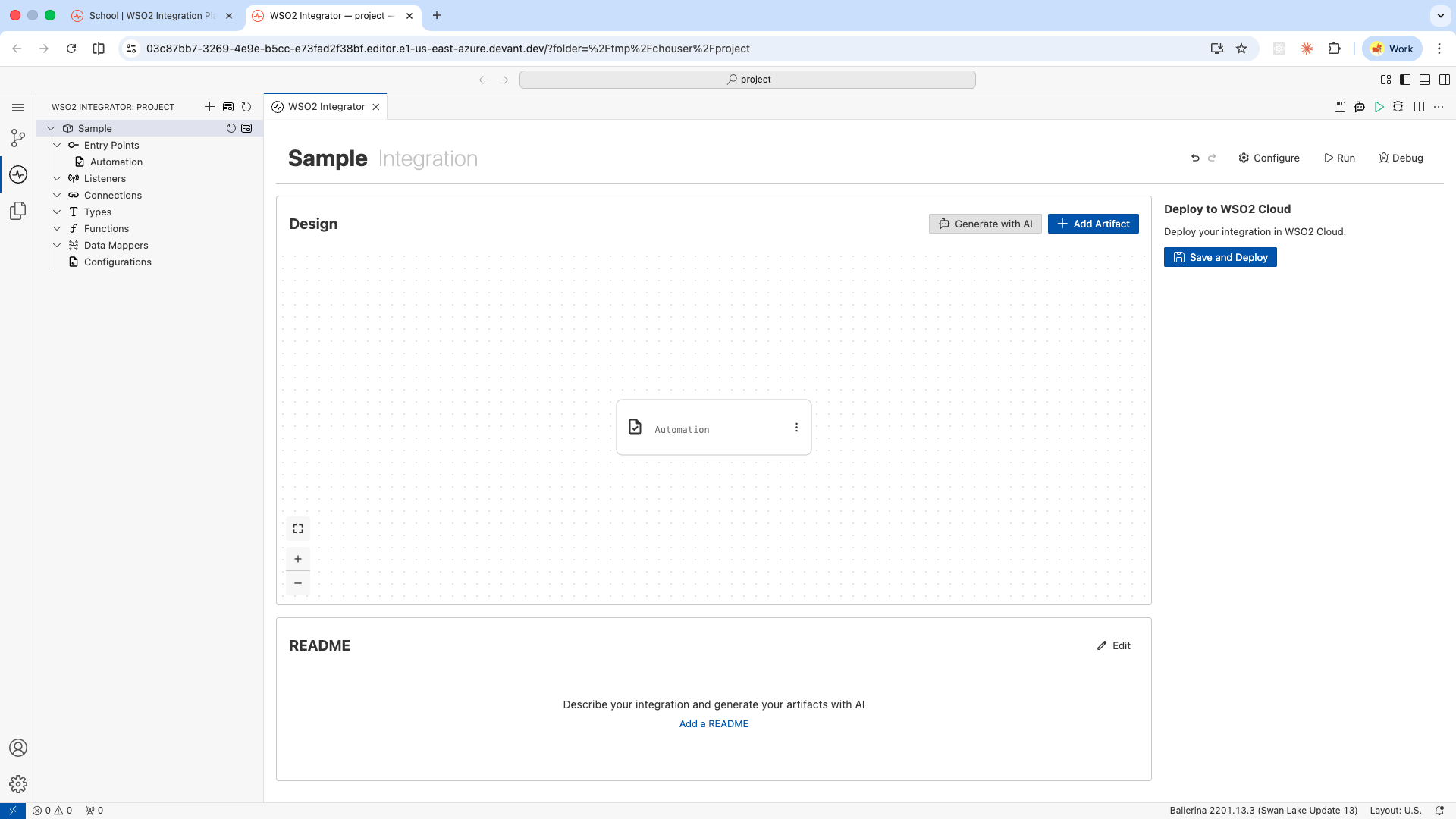Open the hamburger application menu

pos(18,107)
